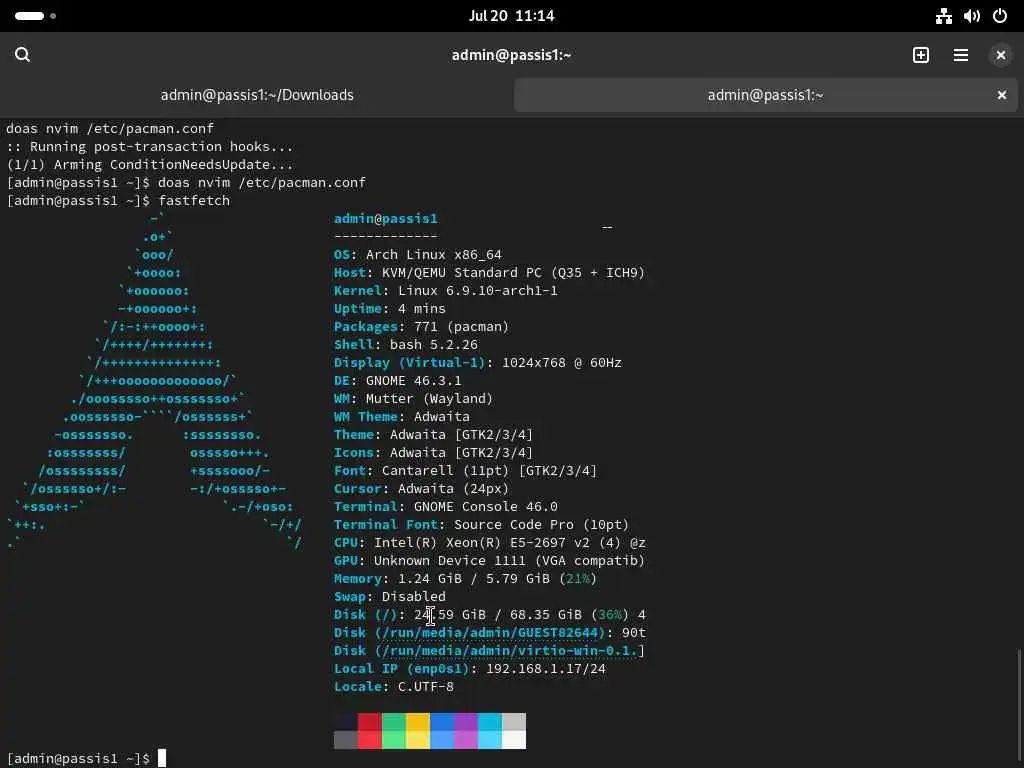Open the Activities workspace indicator
Image resolution: width=1024 pixels, height=768 pixels.
click(35, 16)
